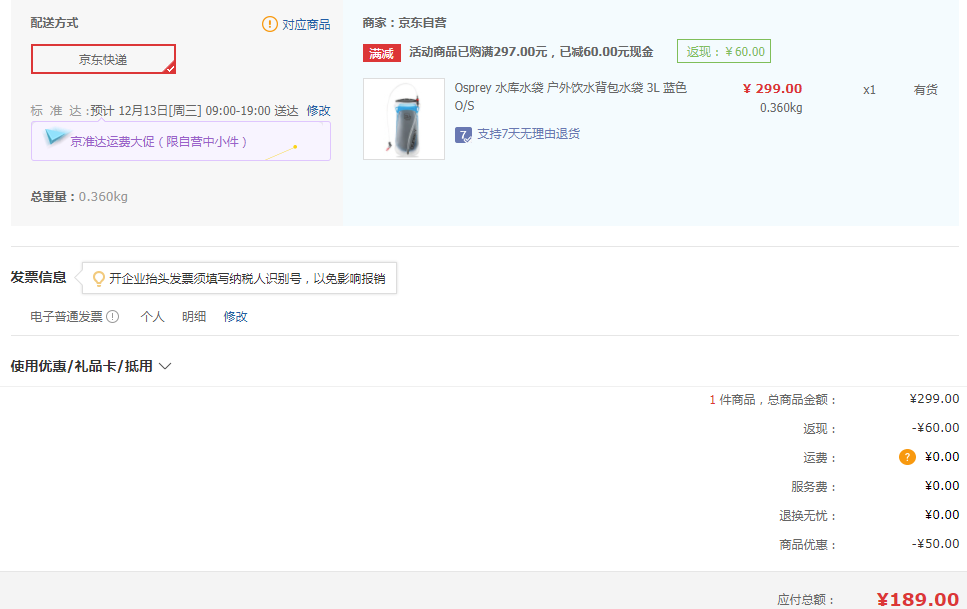Open the Osprey water bag product thumbnail

pyautogui.click(x=404, y=119)
